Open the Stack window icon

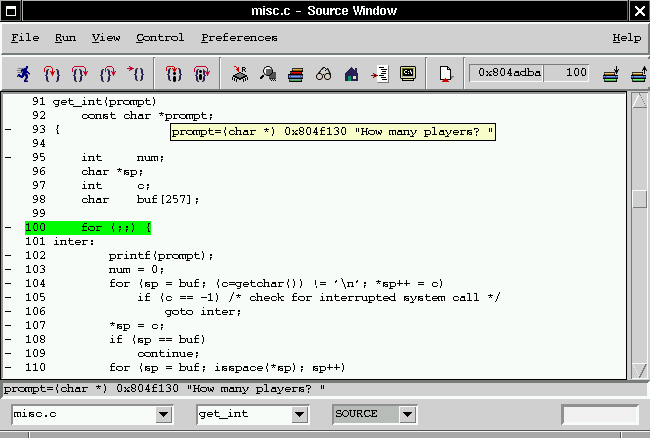296,73
